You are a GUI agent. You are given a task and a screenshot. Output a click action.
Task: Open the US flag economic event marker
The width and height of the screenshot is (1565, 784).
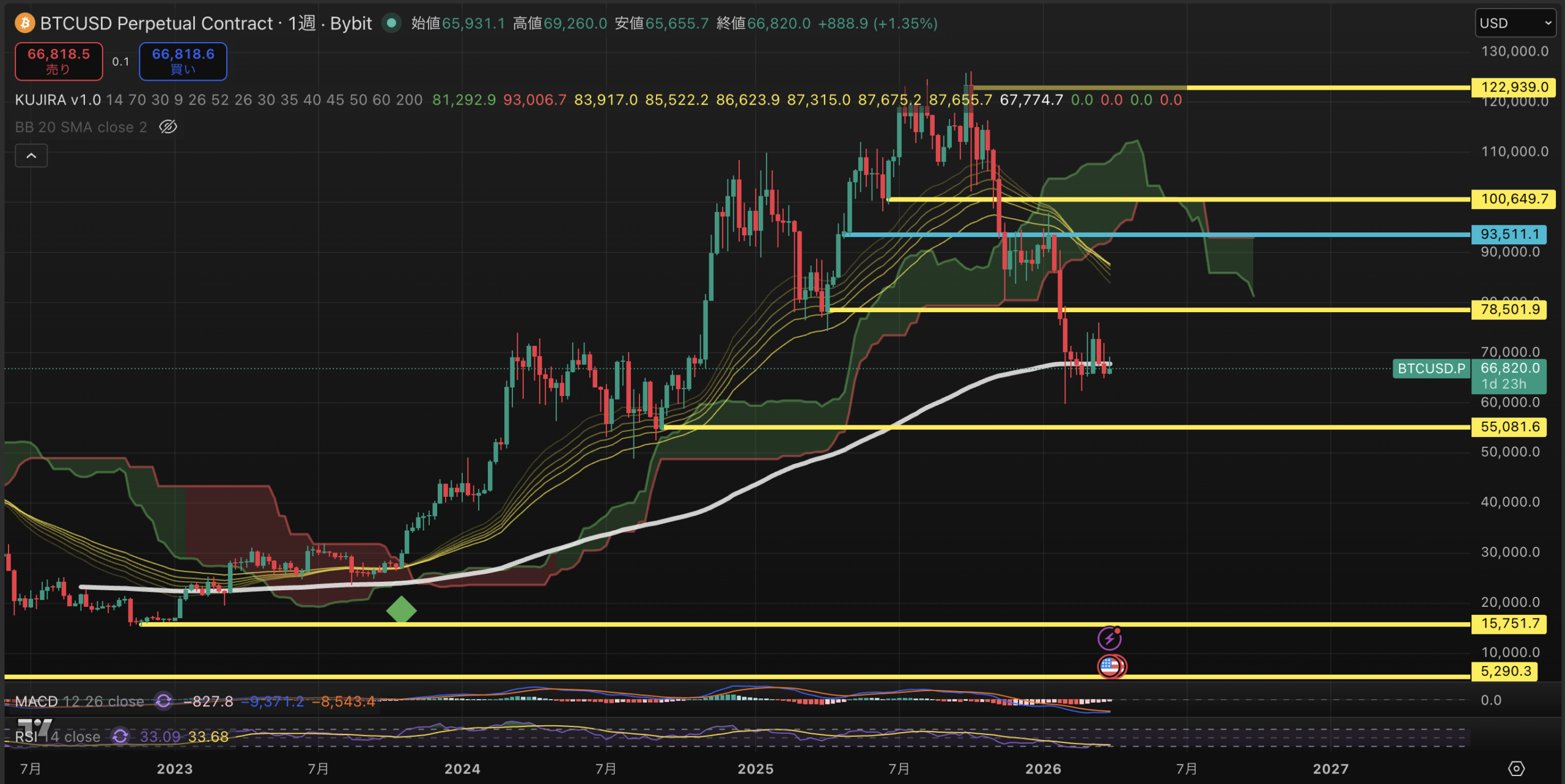[x=1109, y=666]
